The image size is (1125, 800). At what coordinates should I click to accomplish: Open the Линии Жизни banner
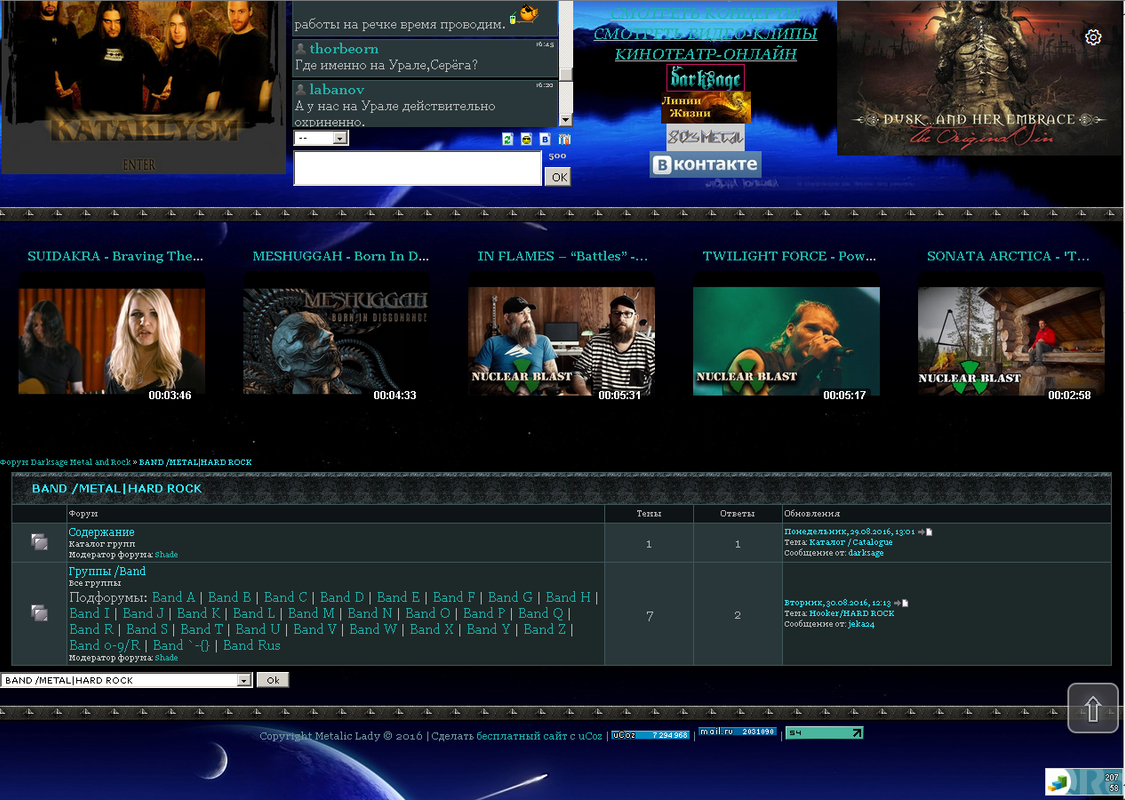click(x=706, y=108)
